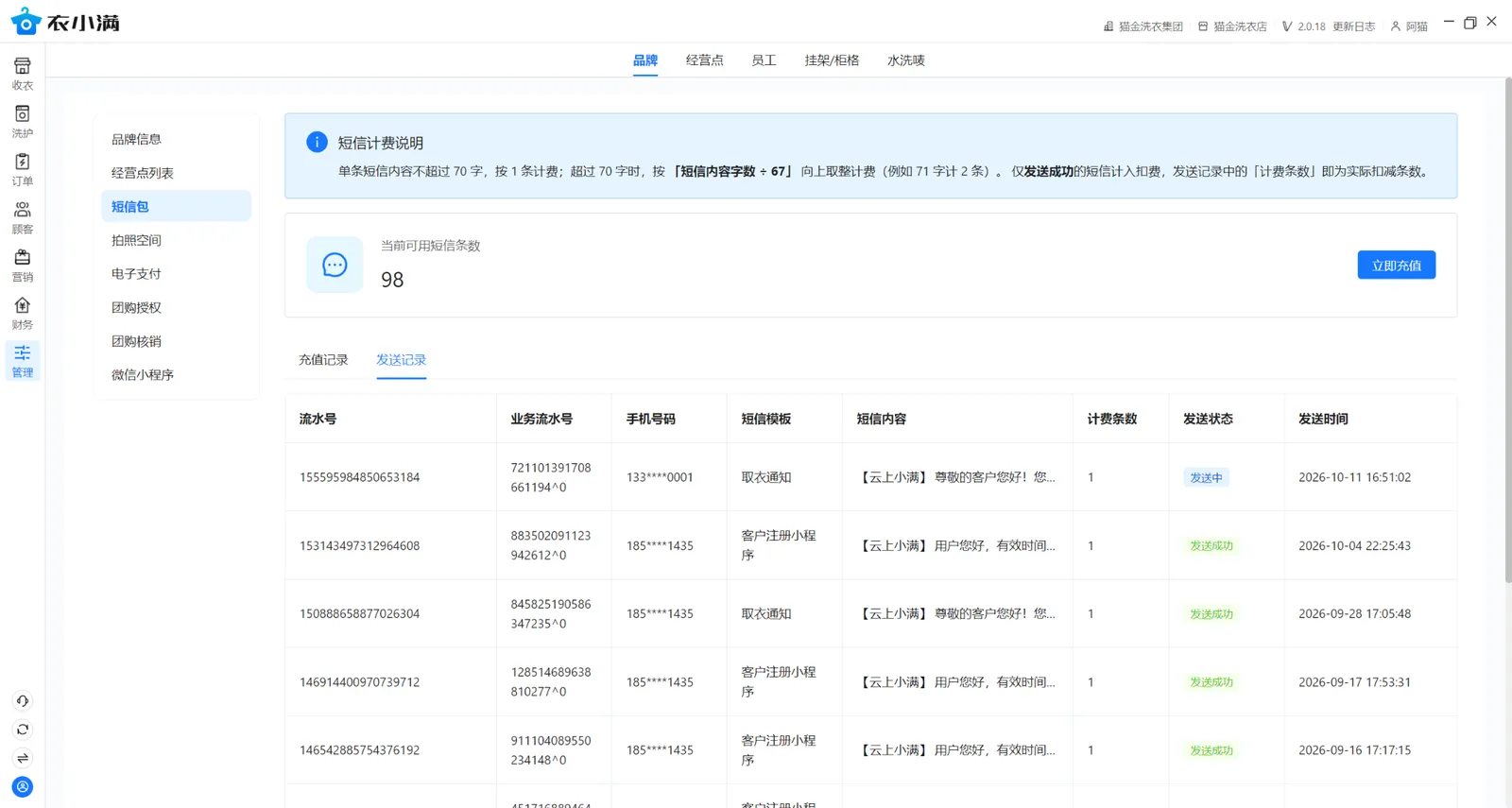This screenshot has height=808, width=1512.
Task: Click the SMS message bubble icon
Action: (x=335, y=265)
